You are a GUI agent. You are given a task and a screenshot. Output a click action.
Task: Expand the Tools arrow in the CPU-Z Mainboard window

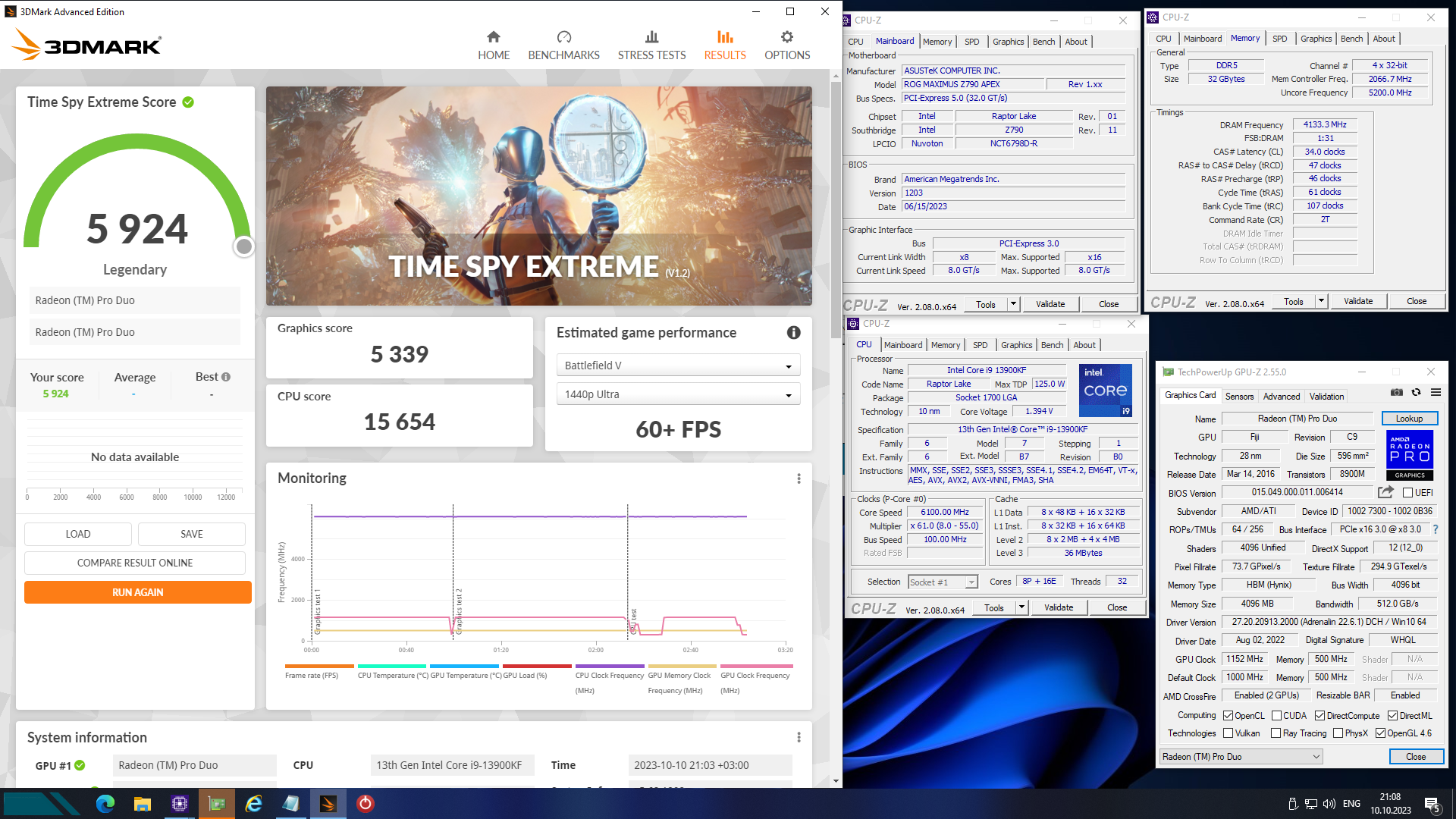1013,304
